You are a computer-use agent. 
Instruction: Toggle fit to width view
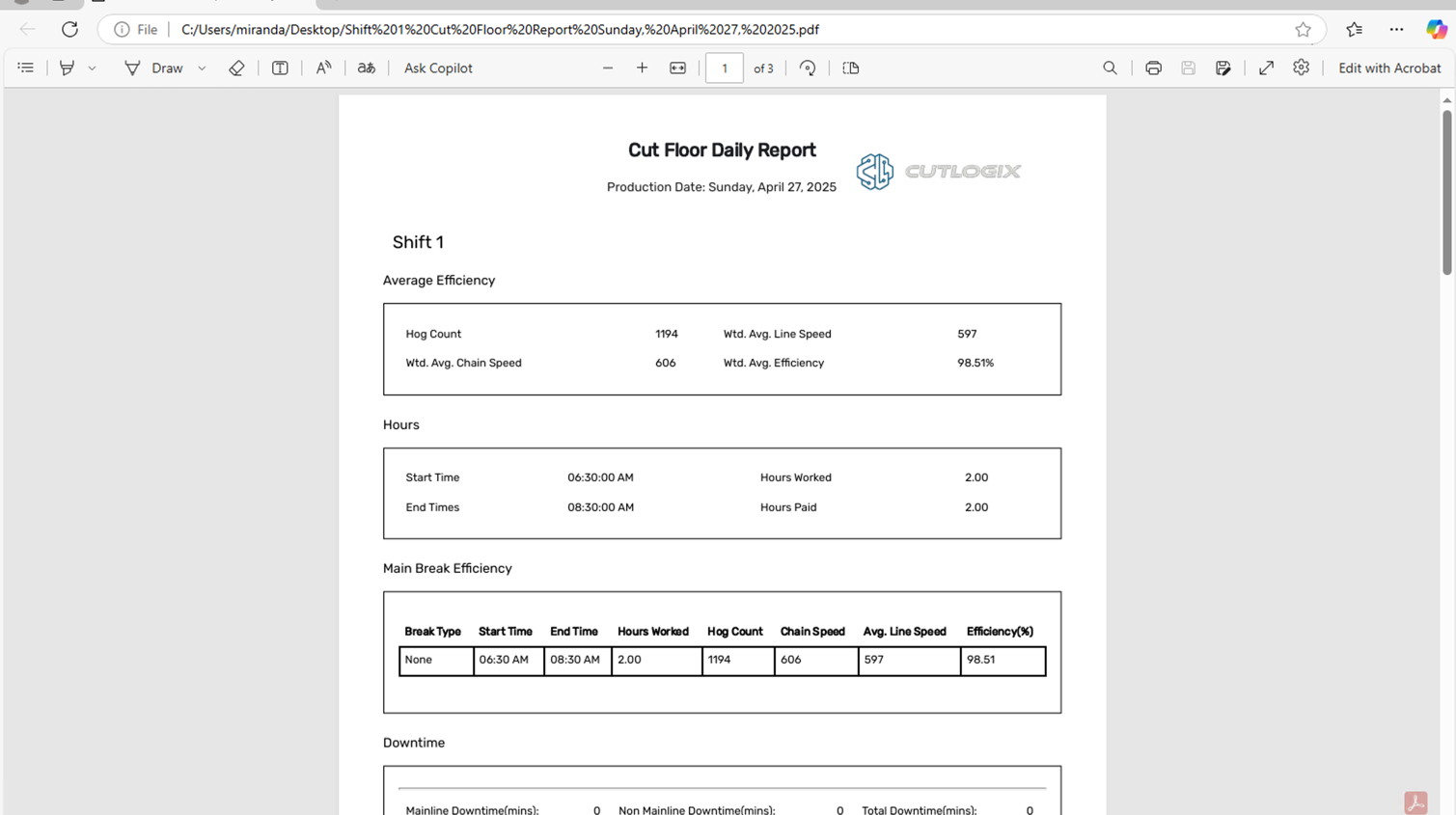[x=678, y=68]
